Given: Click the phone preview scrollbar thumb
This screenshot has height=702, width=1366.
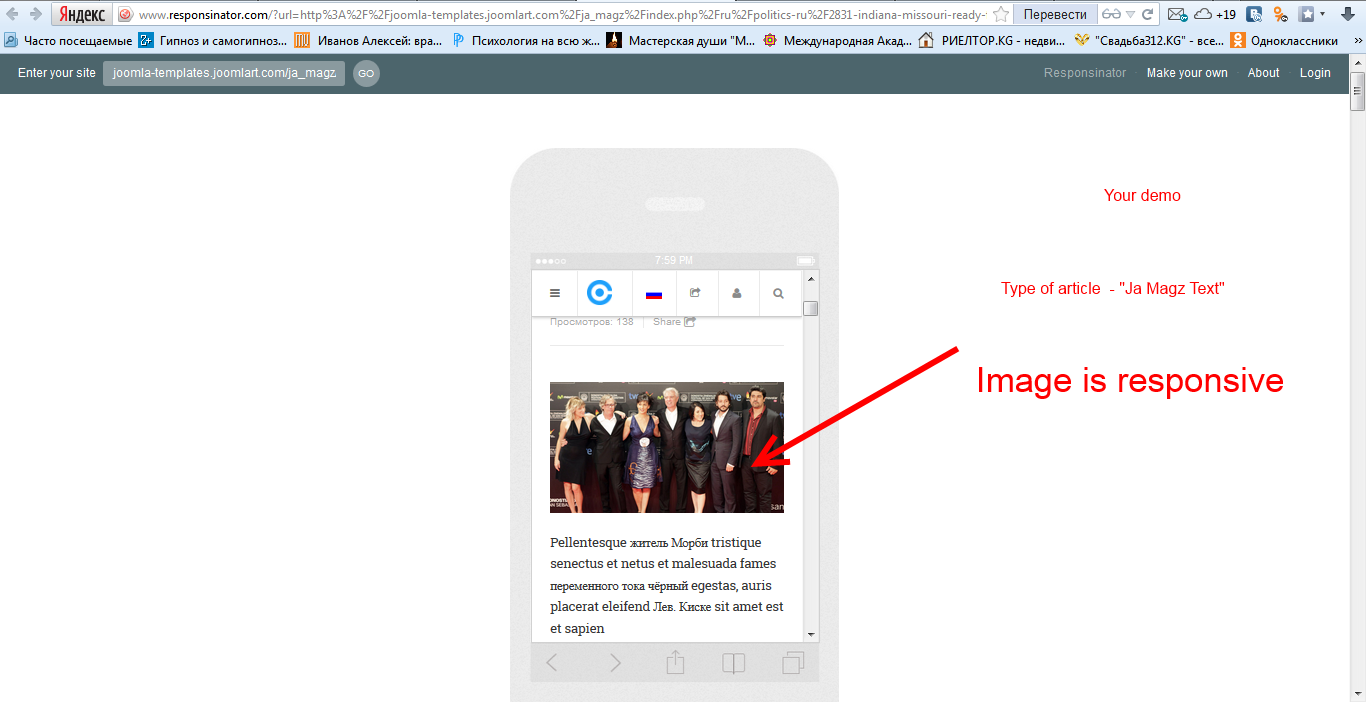Looking at the screenshot, I should (x=811, y=308).
